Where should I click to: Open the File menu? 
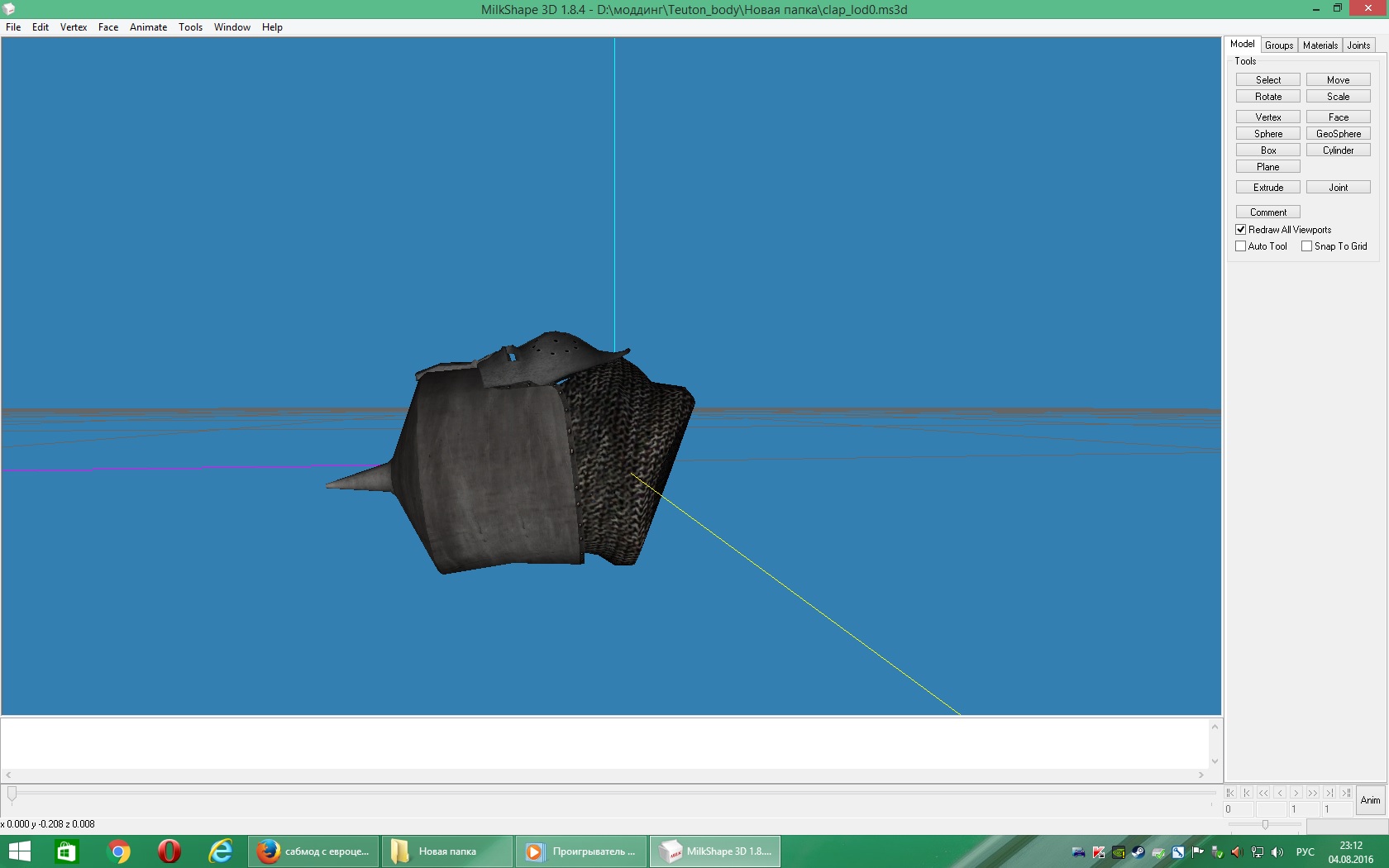[13, 27]
